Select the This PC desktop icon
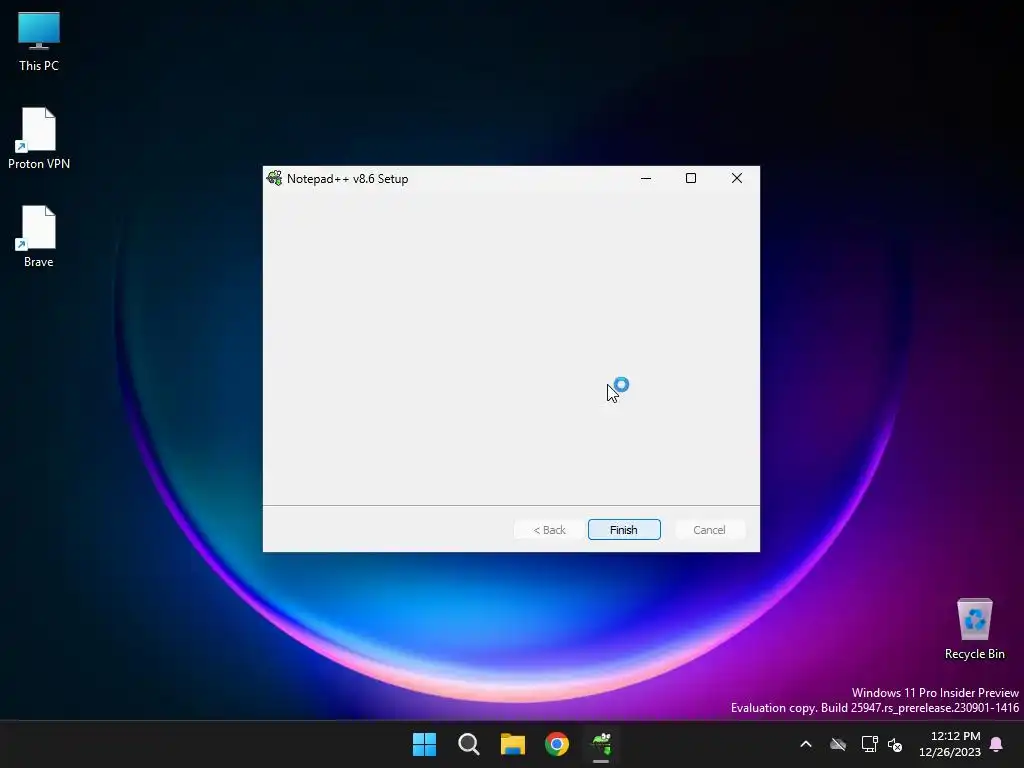Screen dimensions: 1024x768 click(x=39, y=41)
